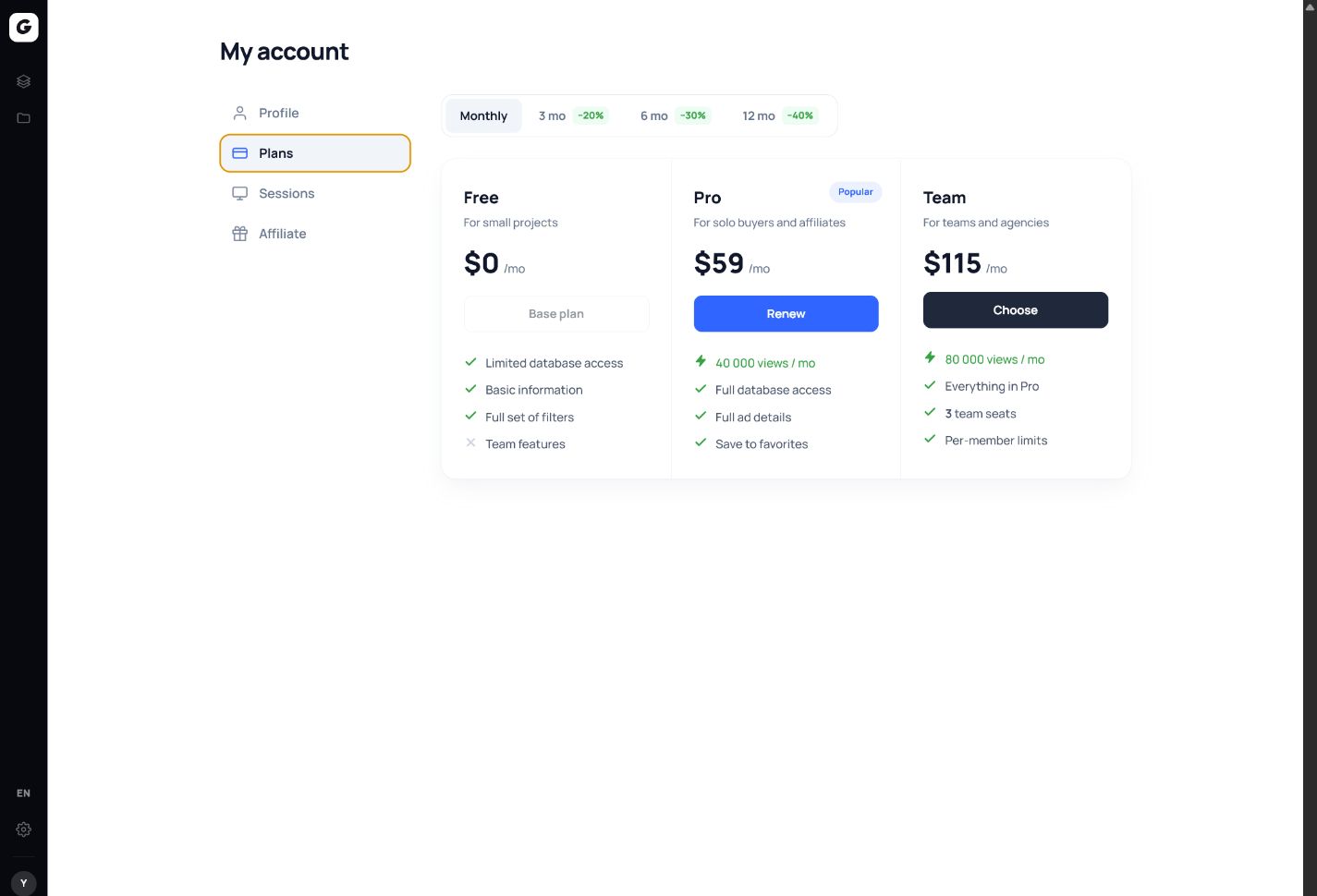Click the -20% discount badge
1317x896 pixels.
click(x=591, y=115)
